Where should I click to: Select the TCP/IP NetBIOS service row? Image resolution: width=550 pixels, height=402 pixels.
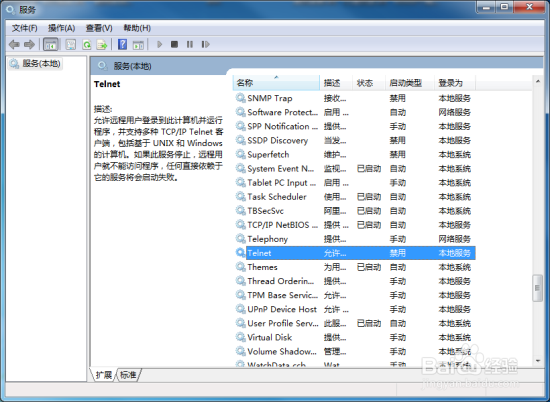[354, 225]
